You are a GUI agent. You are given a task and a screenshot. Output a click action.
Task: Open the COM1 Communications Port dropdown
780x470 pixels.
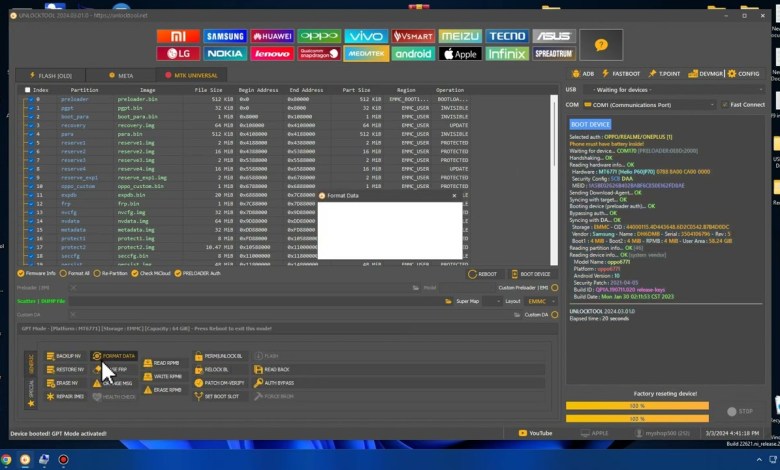pos(649,105)
